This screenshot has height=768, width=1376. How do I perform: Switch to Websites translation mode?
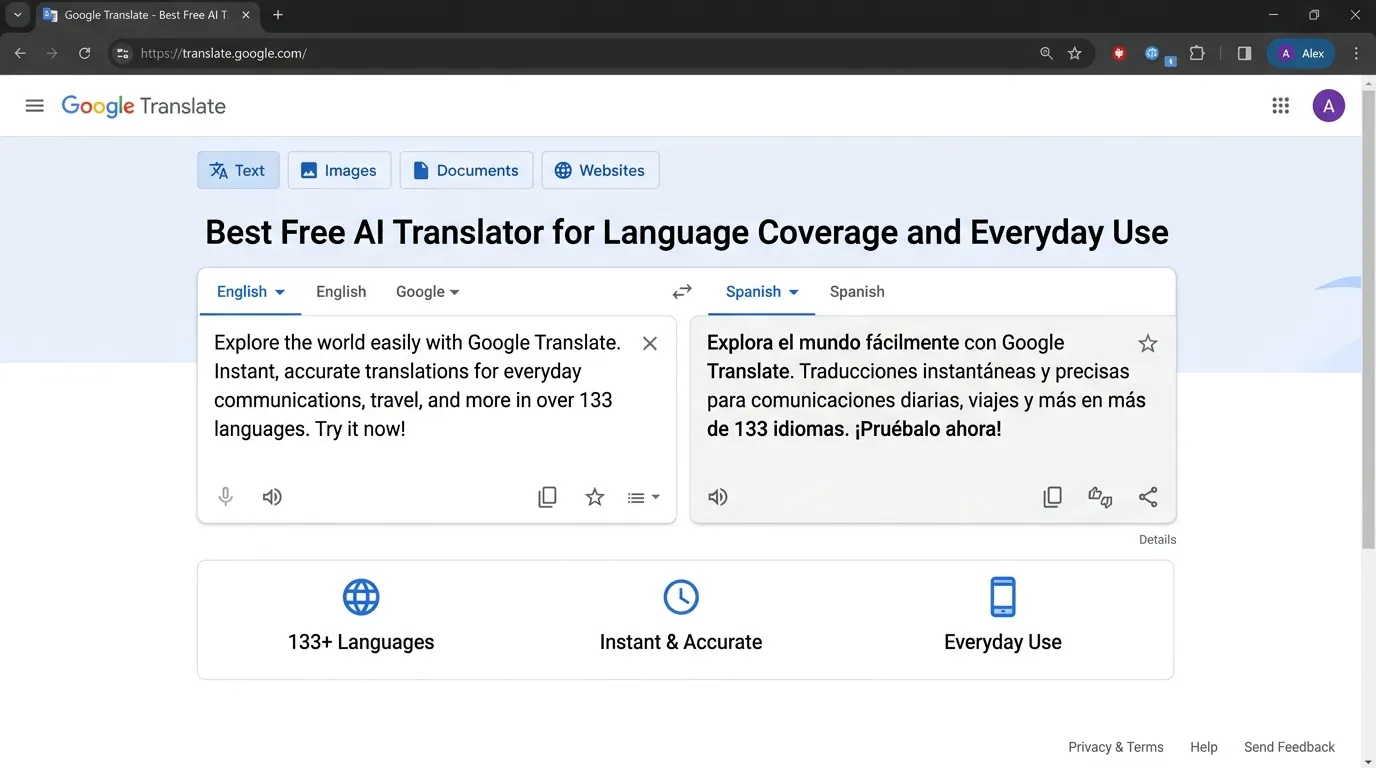tap(600, 170)
